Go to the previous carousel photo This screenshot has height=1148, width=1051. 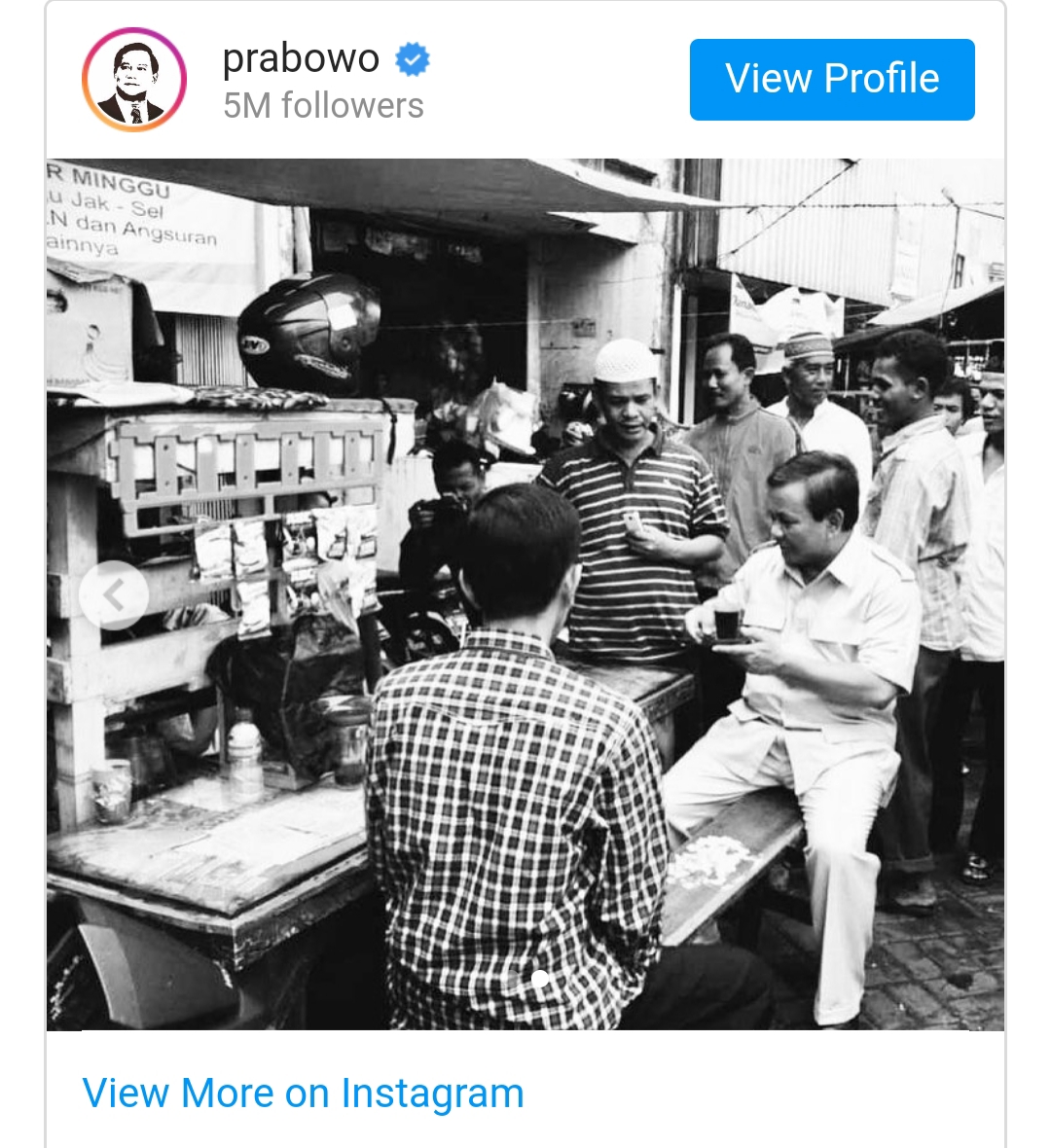pos(114,594)
